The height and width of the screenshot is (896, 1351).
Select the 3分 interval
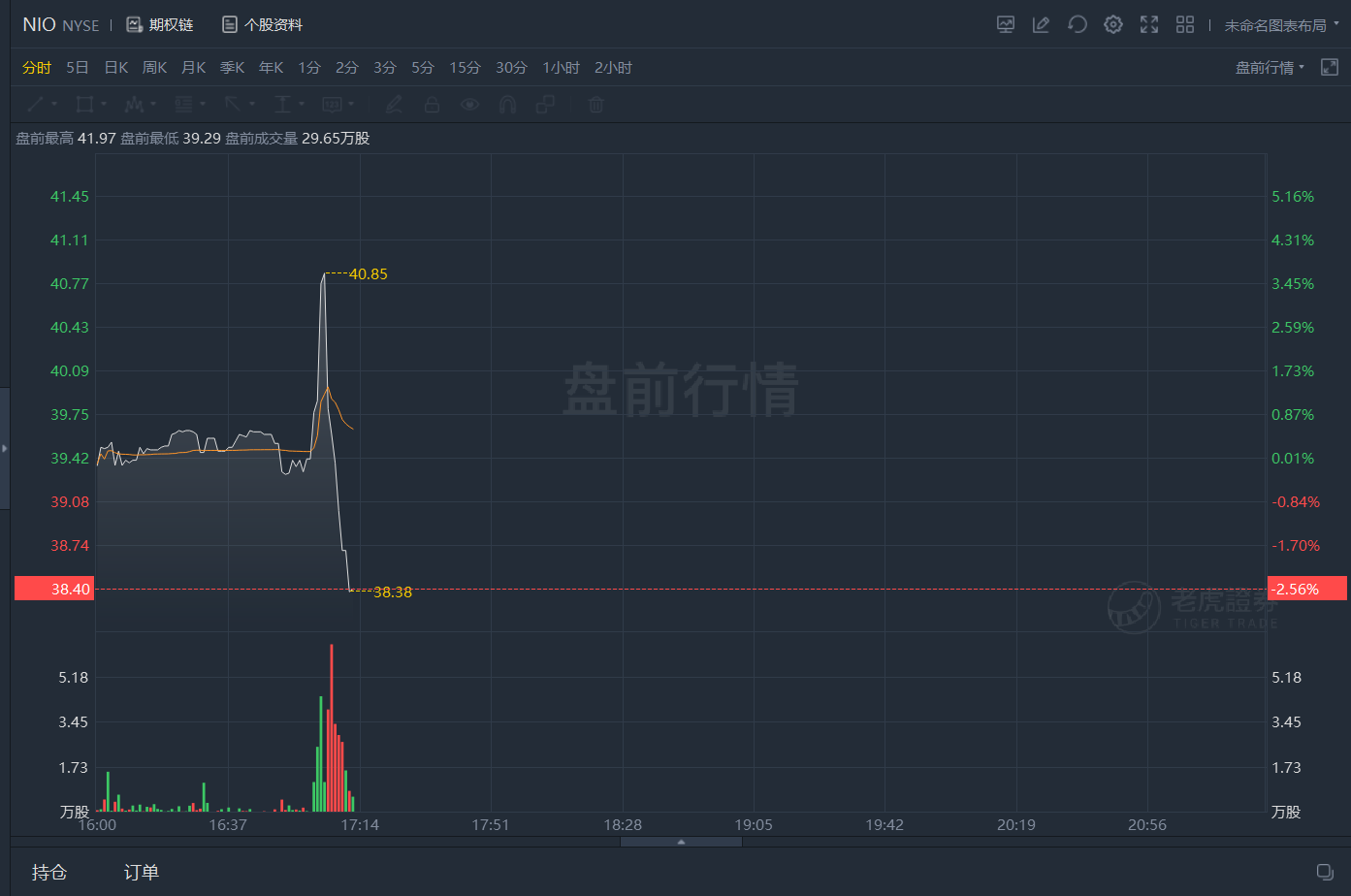385,68
